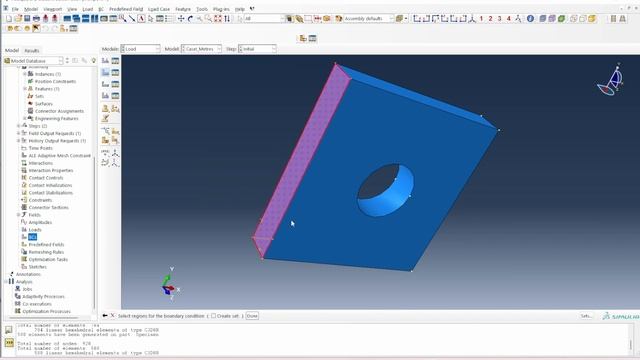
Task: Click the Predefined Field Manager icon
Action: point(116,84)
